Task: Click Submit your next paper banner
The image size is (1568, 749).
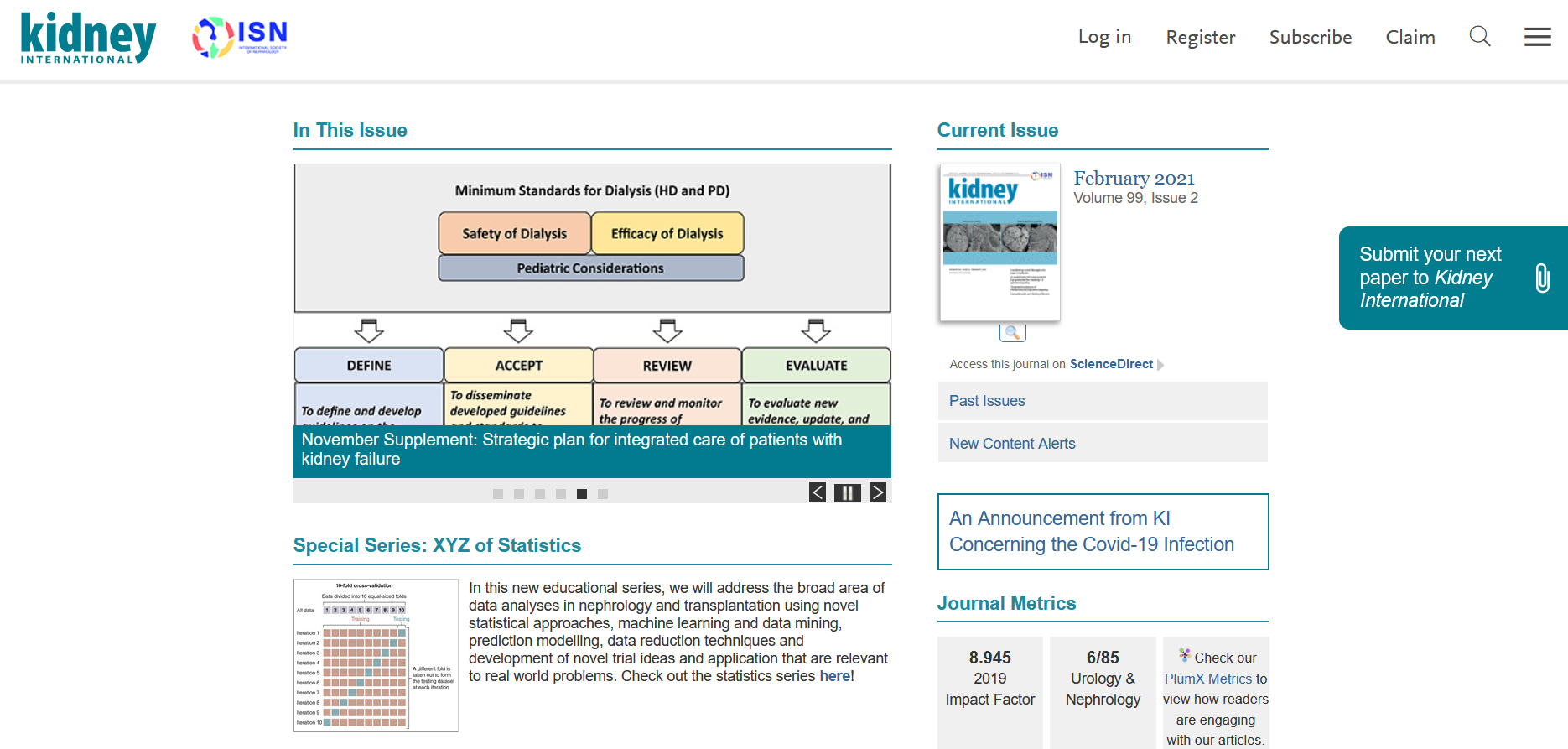Action: tap(1453, 278)
